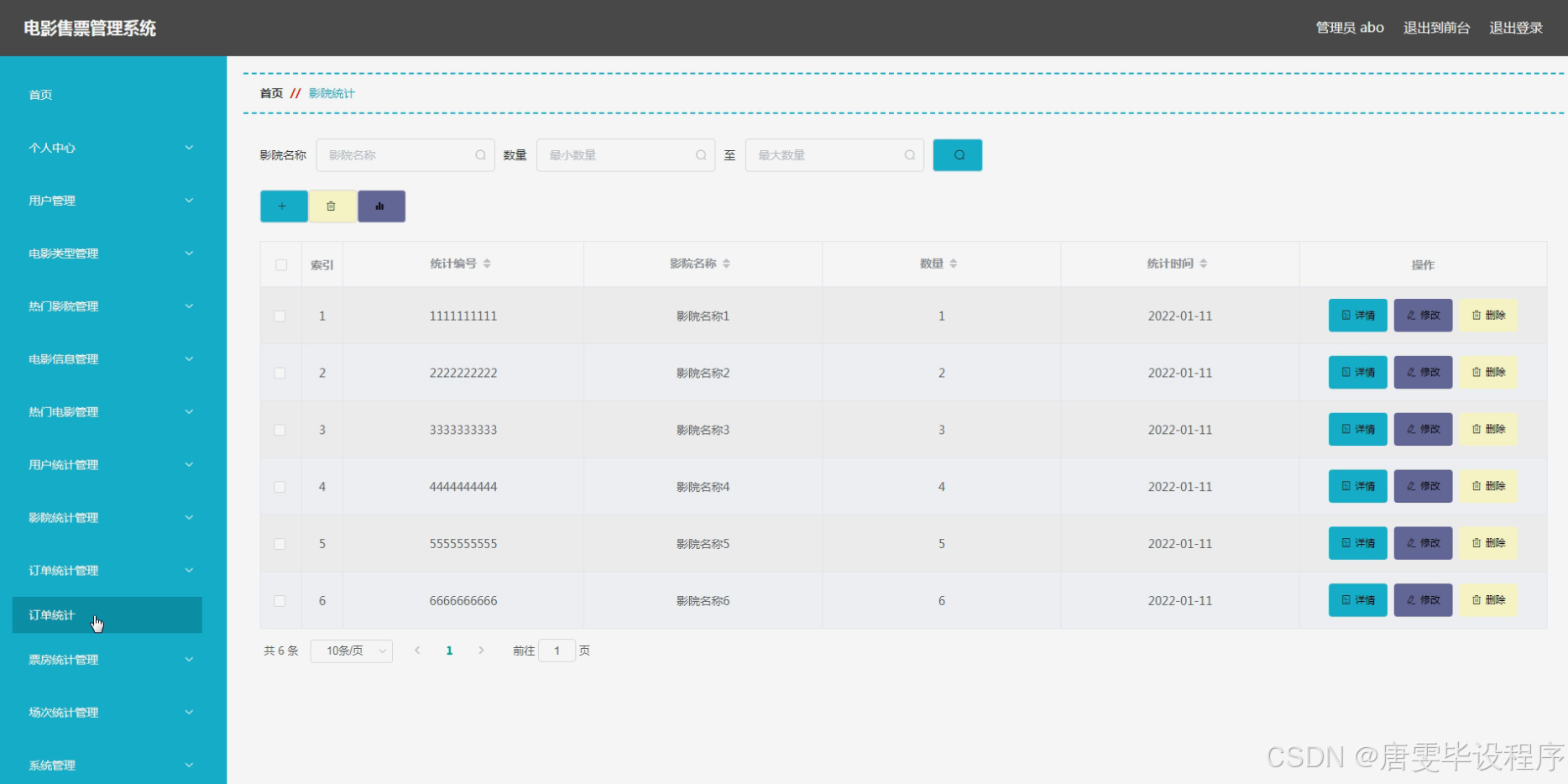The image size is (1568, 784).
Task: Expand 个人中心 sidebar menu
Action: [x=107, y=148]
